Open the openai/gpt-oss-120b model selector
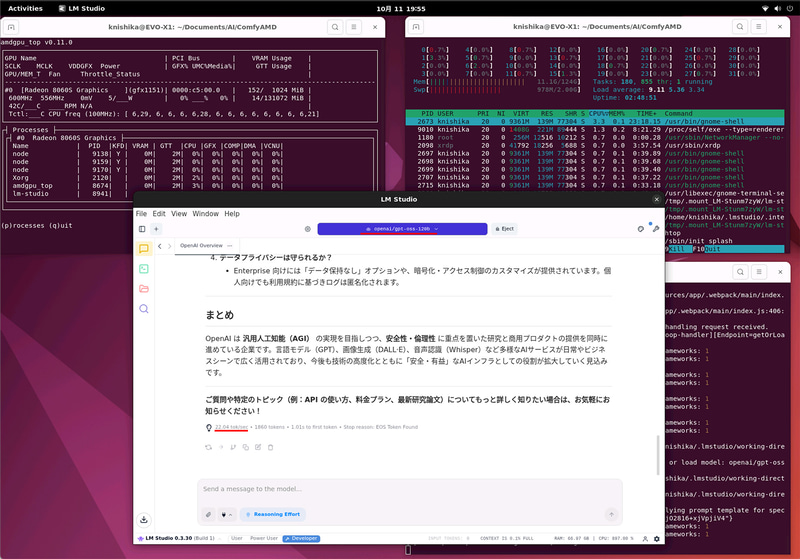The image size is (800, 559). (x=402, y=229)
